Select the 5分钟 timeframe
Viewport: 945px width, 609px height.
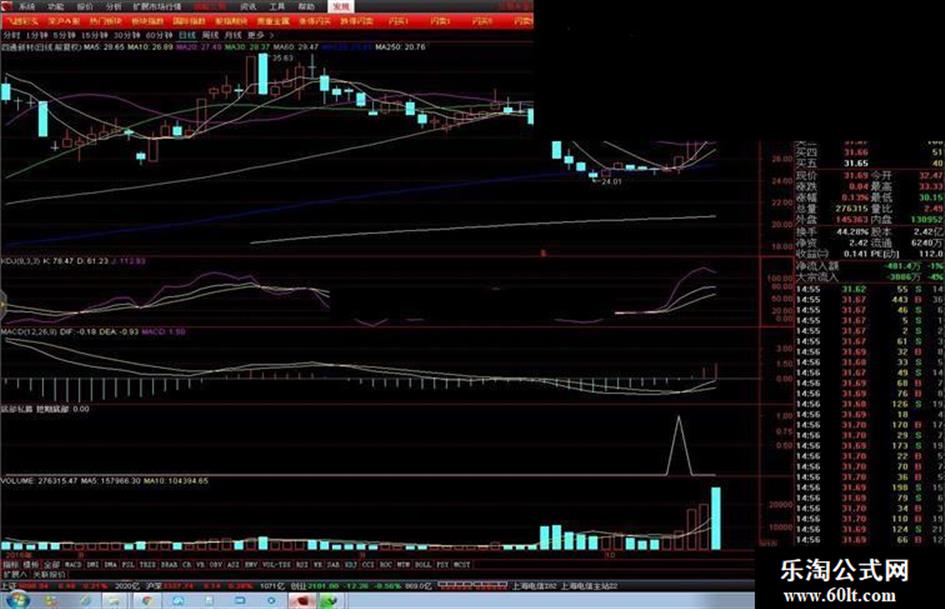63,36
